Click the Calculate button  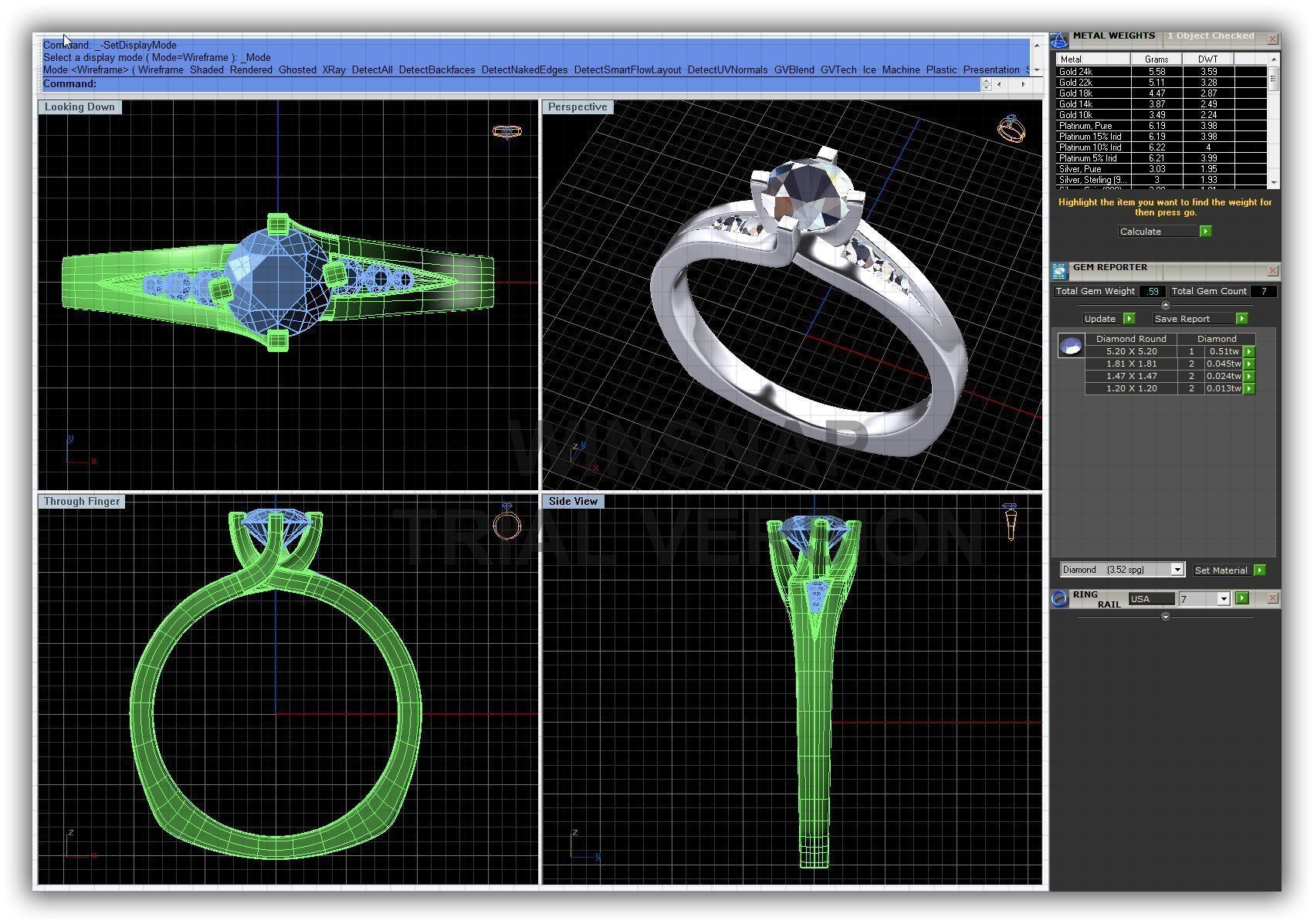point(1159,232)
